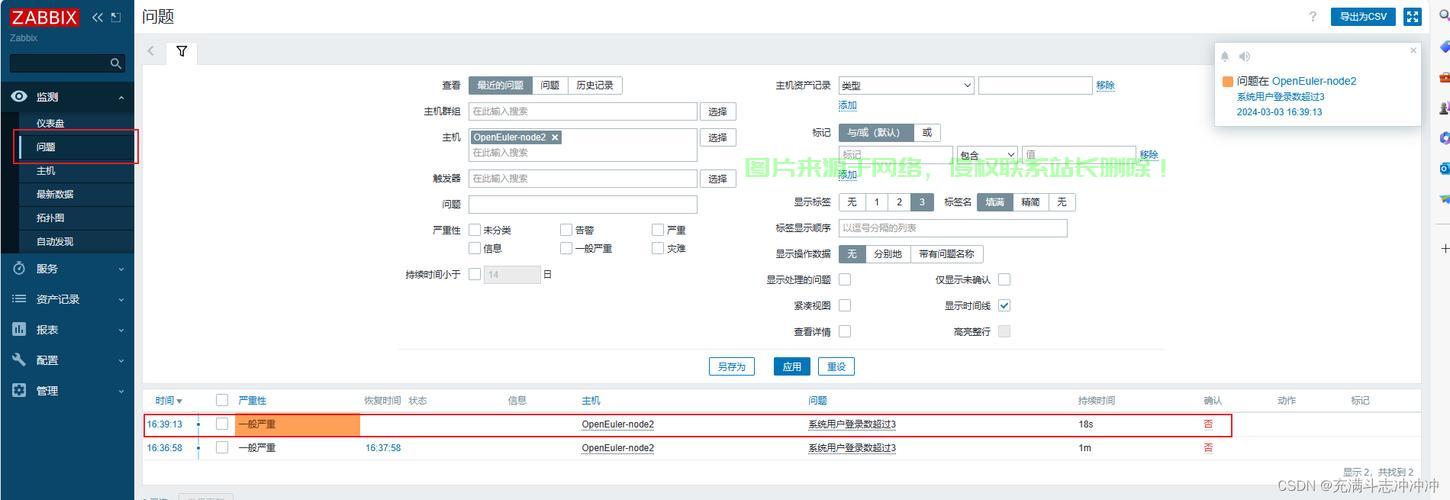Click the 问题 text input field

click(x=583, y=204)
